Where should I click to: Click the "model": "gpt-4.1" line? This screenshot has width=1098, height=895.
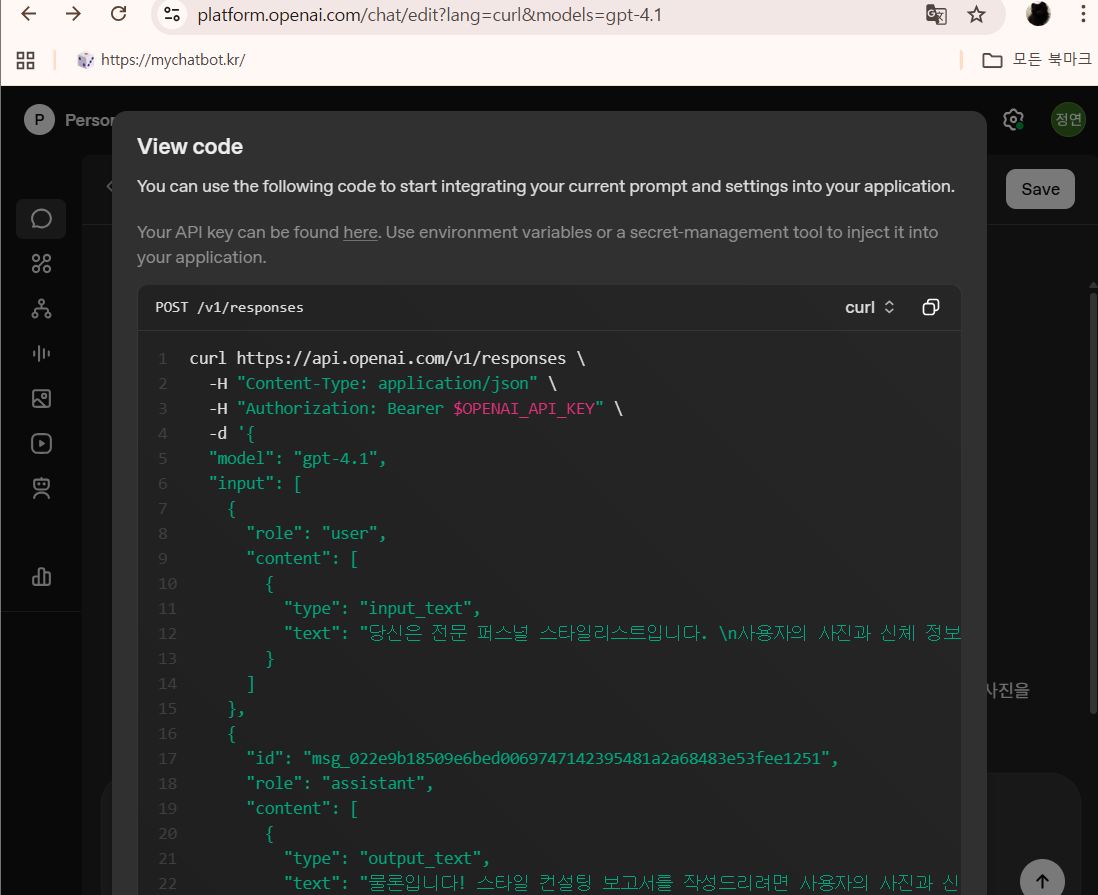298,459
